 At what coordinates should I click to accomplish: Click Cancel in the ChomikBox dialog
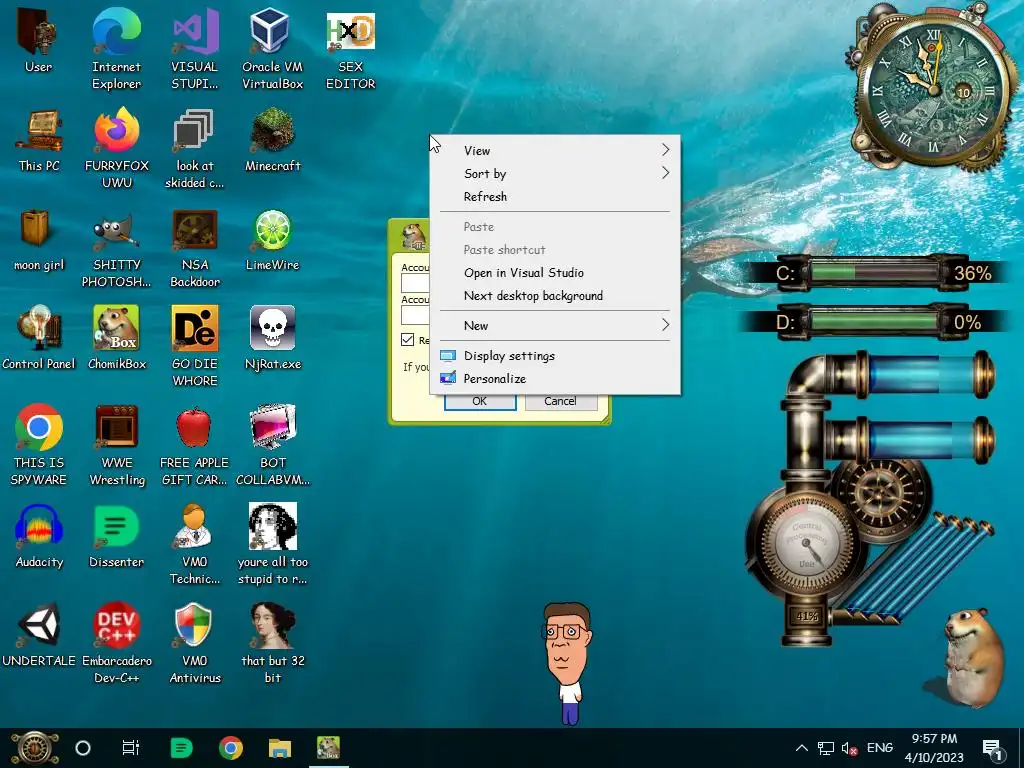pos(560,401)
